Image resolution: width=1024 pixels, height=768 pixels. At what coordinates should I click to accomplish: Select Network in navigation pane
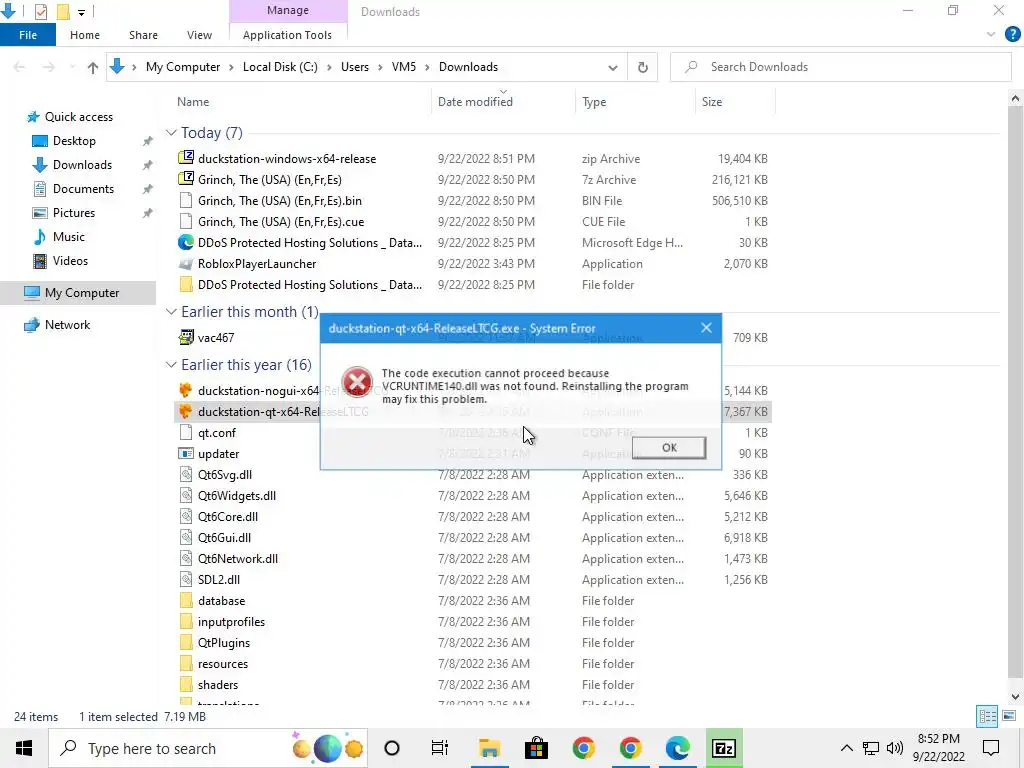click(x=67, y=325)
